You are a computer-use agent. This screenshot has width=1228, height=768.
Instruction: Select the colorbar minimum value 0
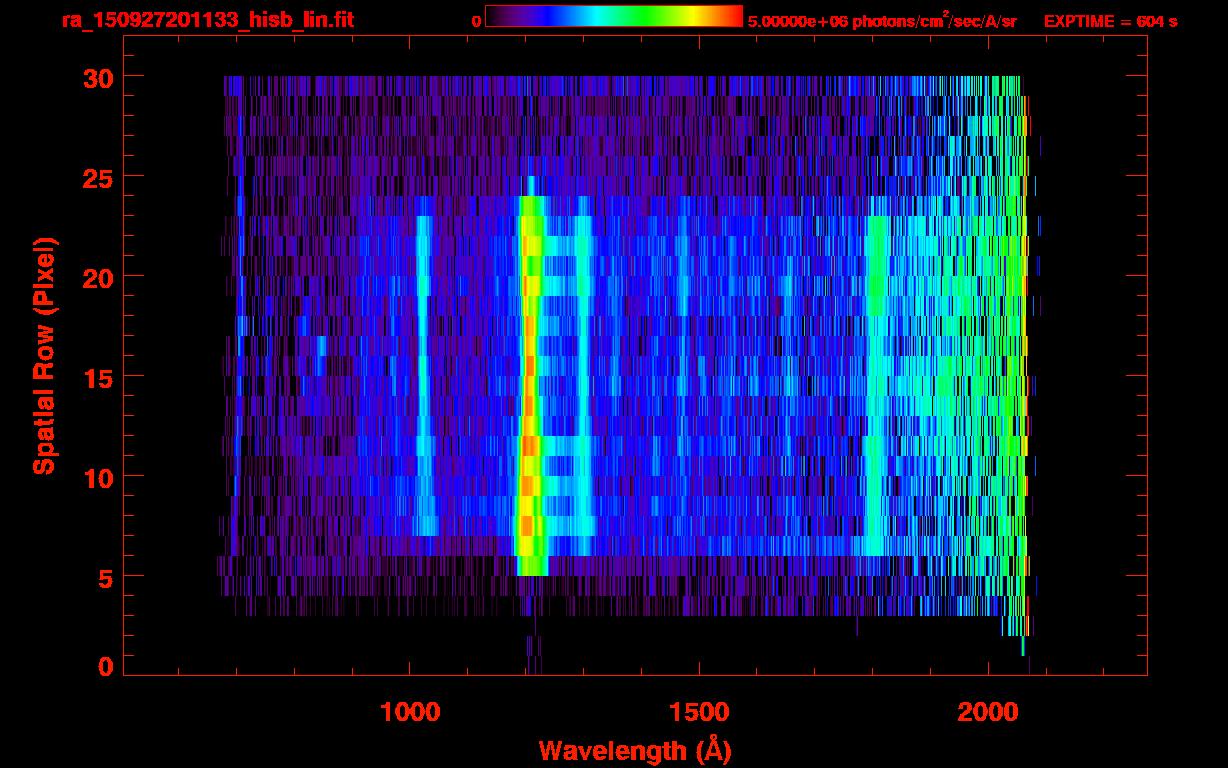477,21
